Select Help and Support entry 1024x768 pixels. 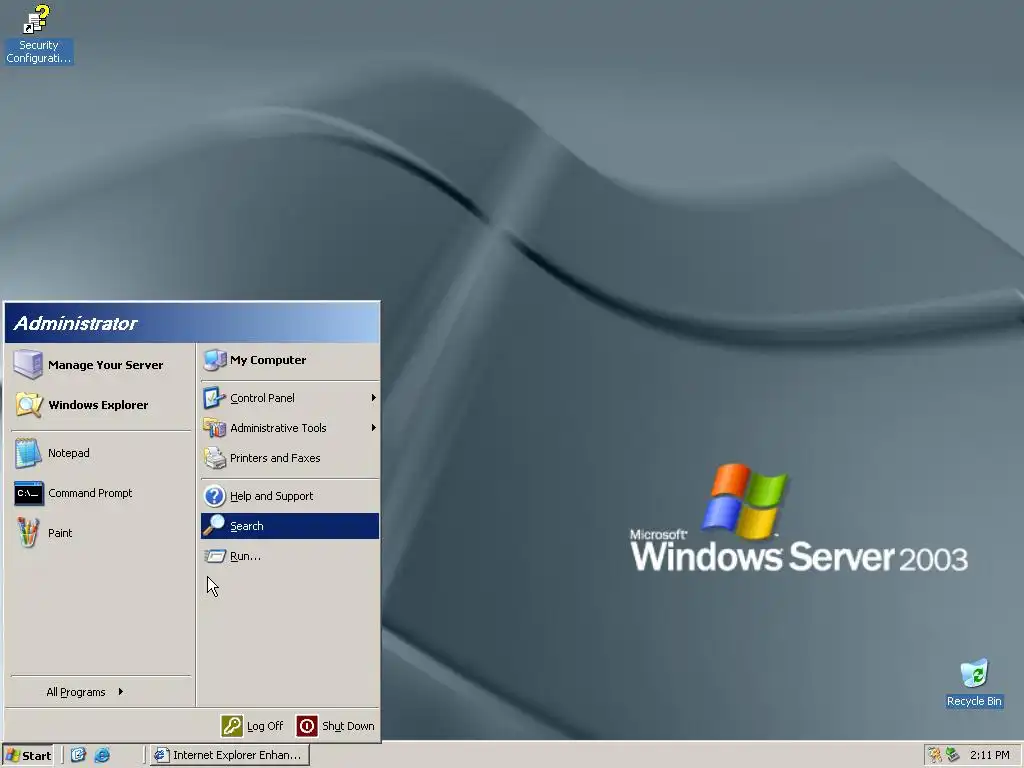coord(290,496)
